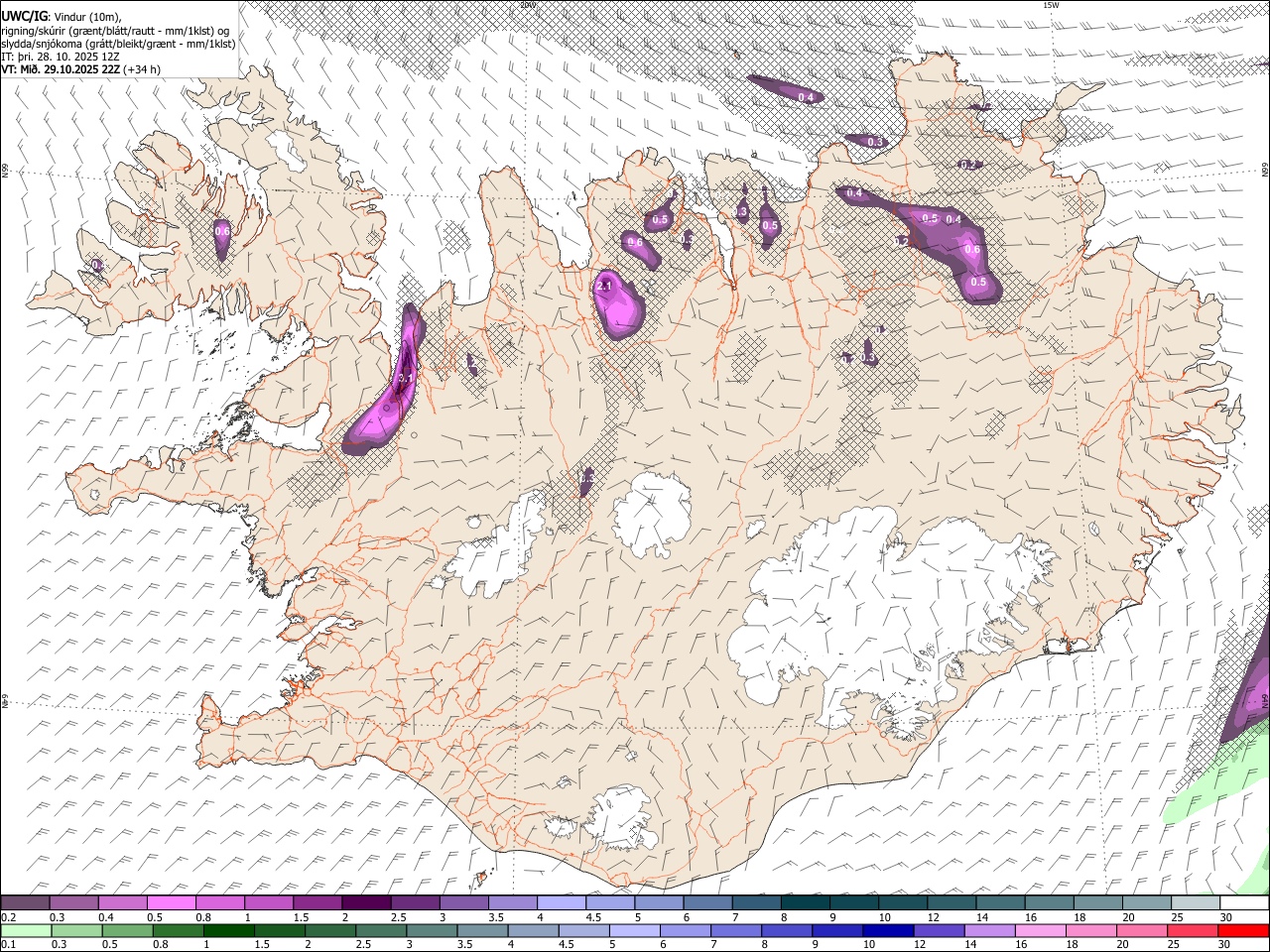Pick the light lavender 4 swatch, snow legend

click(x=562, y=902)
